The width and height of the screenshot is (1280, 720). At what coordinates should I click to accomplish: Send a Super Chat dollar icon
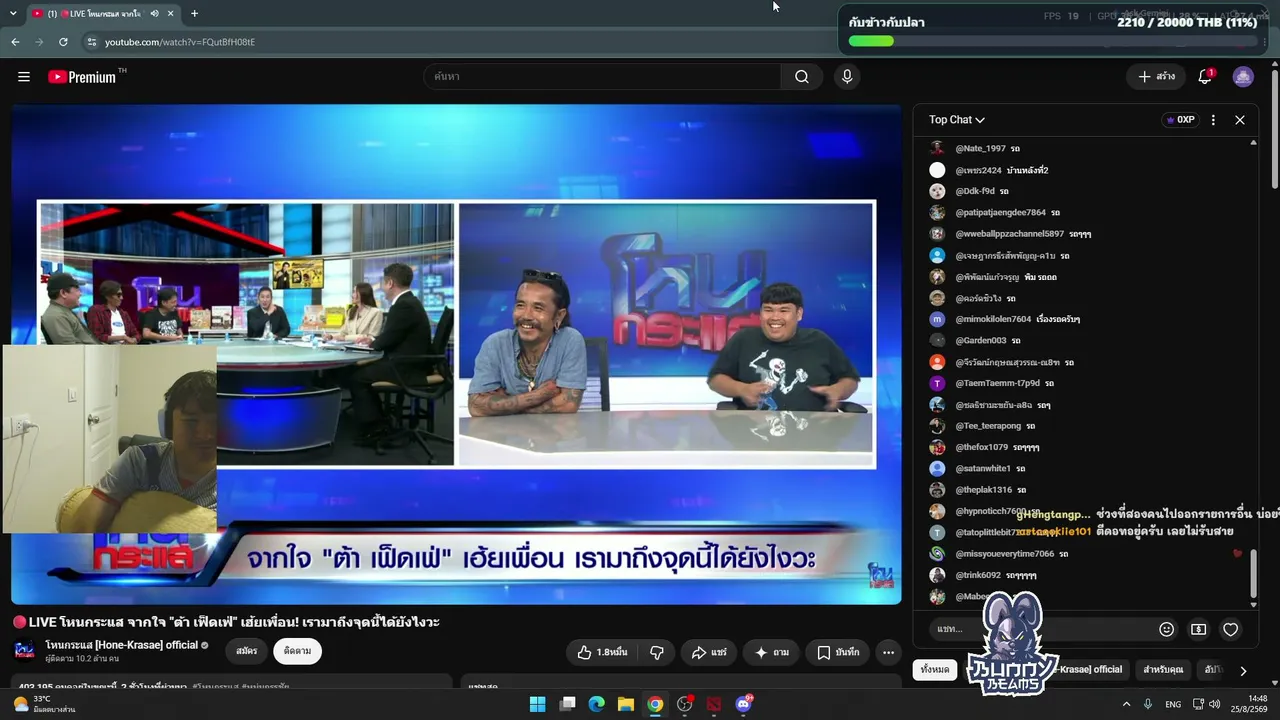click(1198, 629)
